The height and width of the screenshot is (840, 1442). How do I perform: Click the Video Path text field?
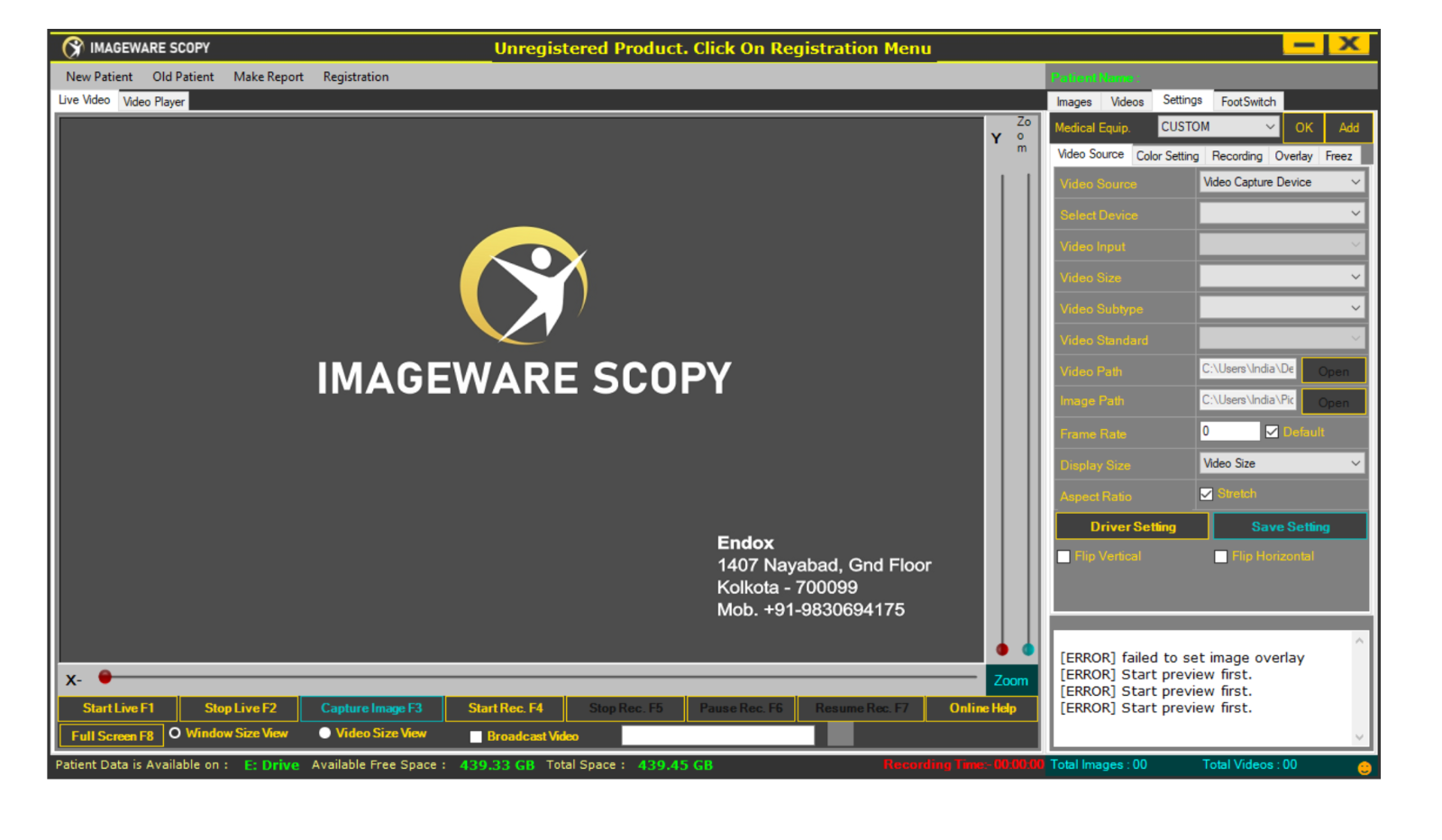(x=1247, y=369)
